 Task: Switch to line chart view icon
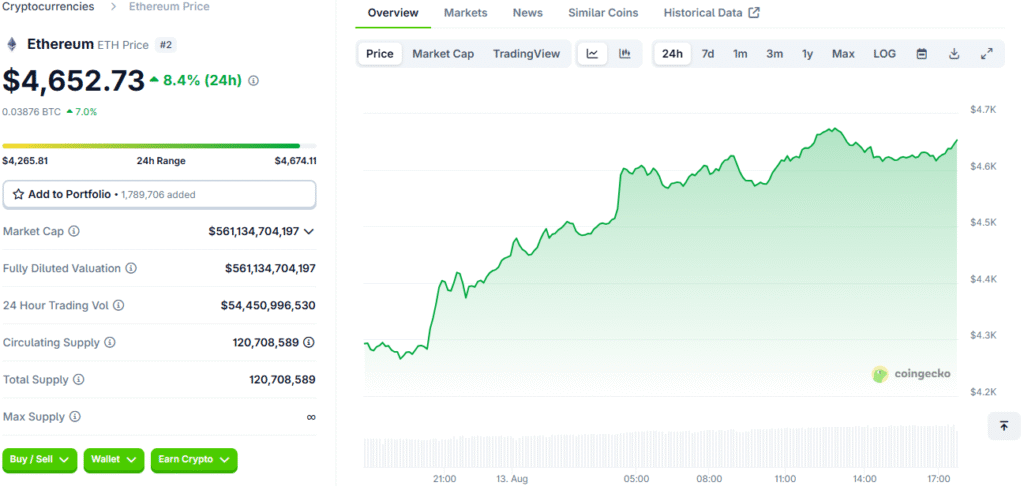[592, 54]
